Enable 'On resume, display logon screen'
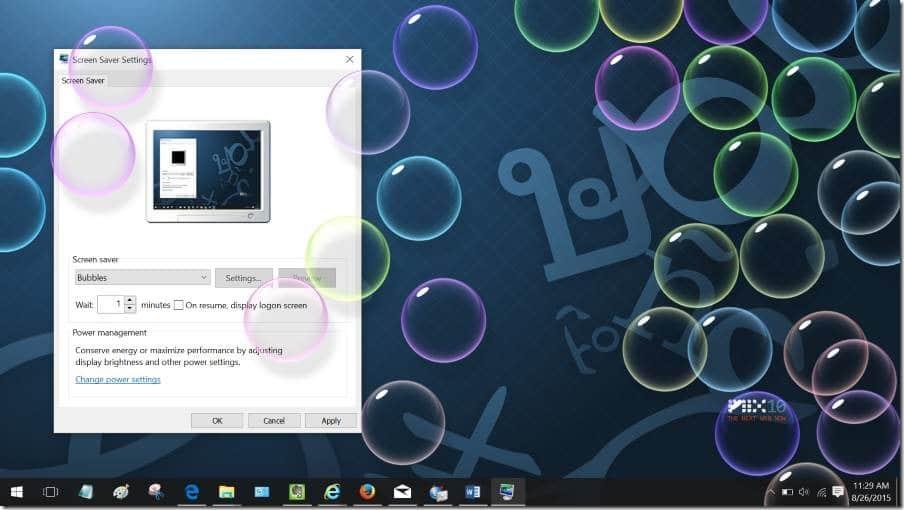Screen dimensions: 904x510 pos(179,305)
